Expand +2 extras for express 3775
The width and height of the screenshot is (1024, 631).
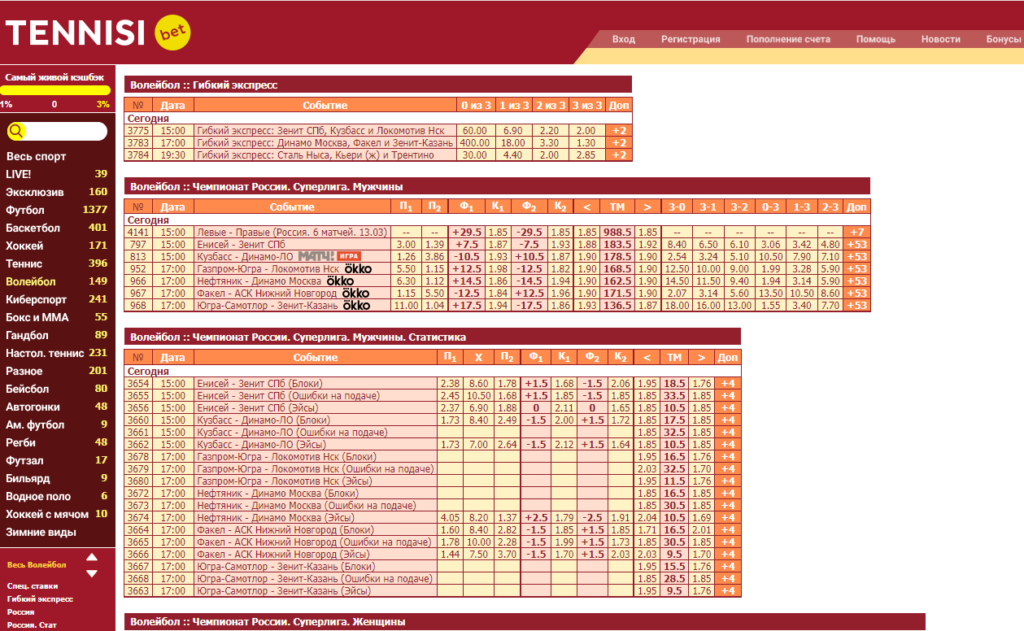618,131
